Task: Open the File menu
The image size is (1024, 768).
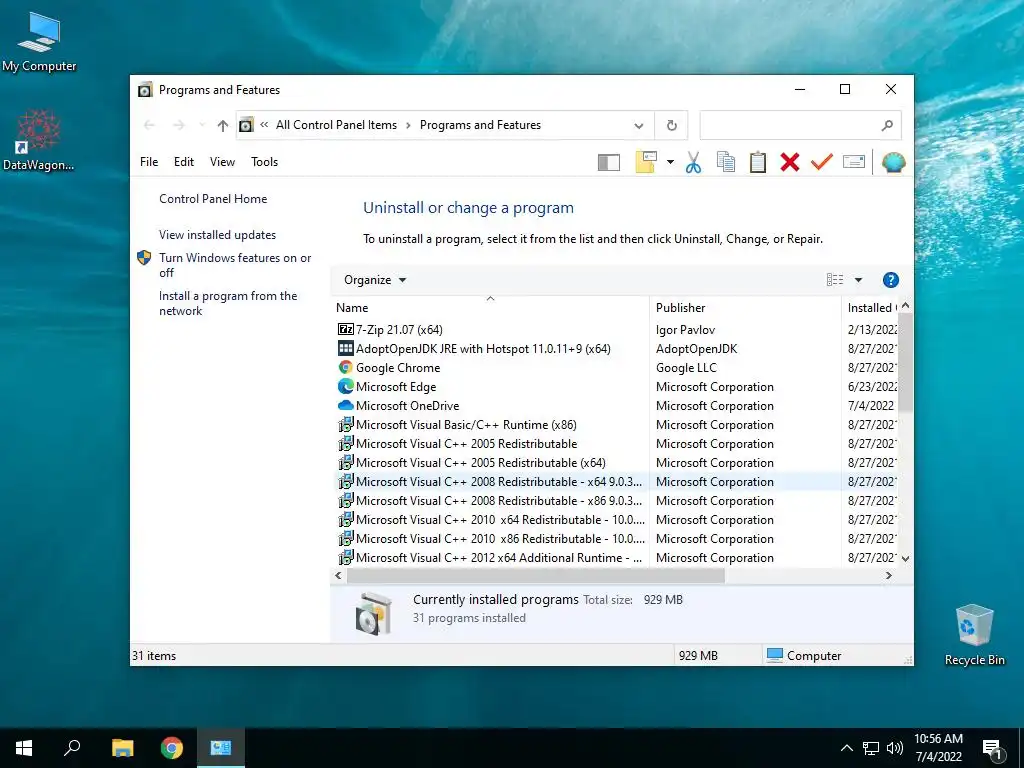Action: click(149, 162)
